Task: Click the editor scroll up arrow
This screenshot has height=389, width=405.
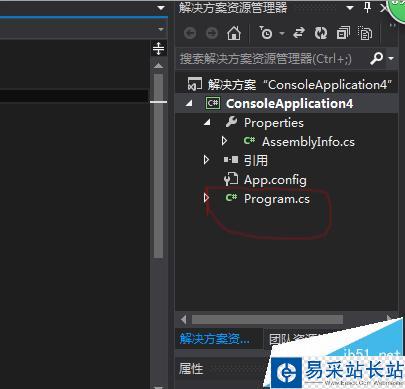Action: coord(159,65)
